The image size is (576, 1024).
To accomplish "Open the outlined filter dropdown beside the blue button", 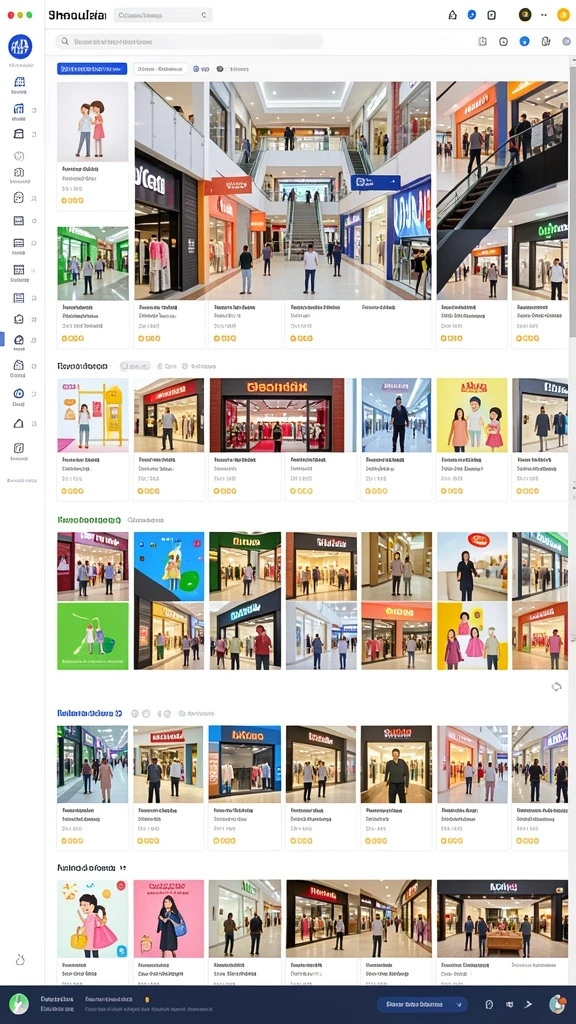I will pyautogui.click(x=160, y=69).
